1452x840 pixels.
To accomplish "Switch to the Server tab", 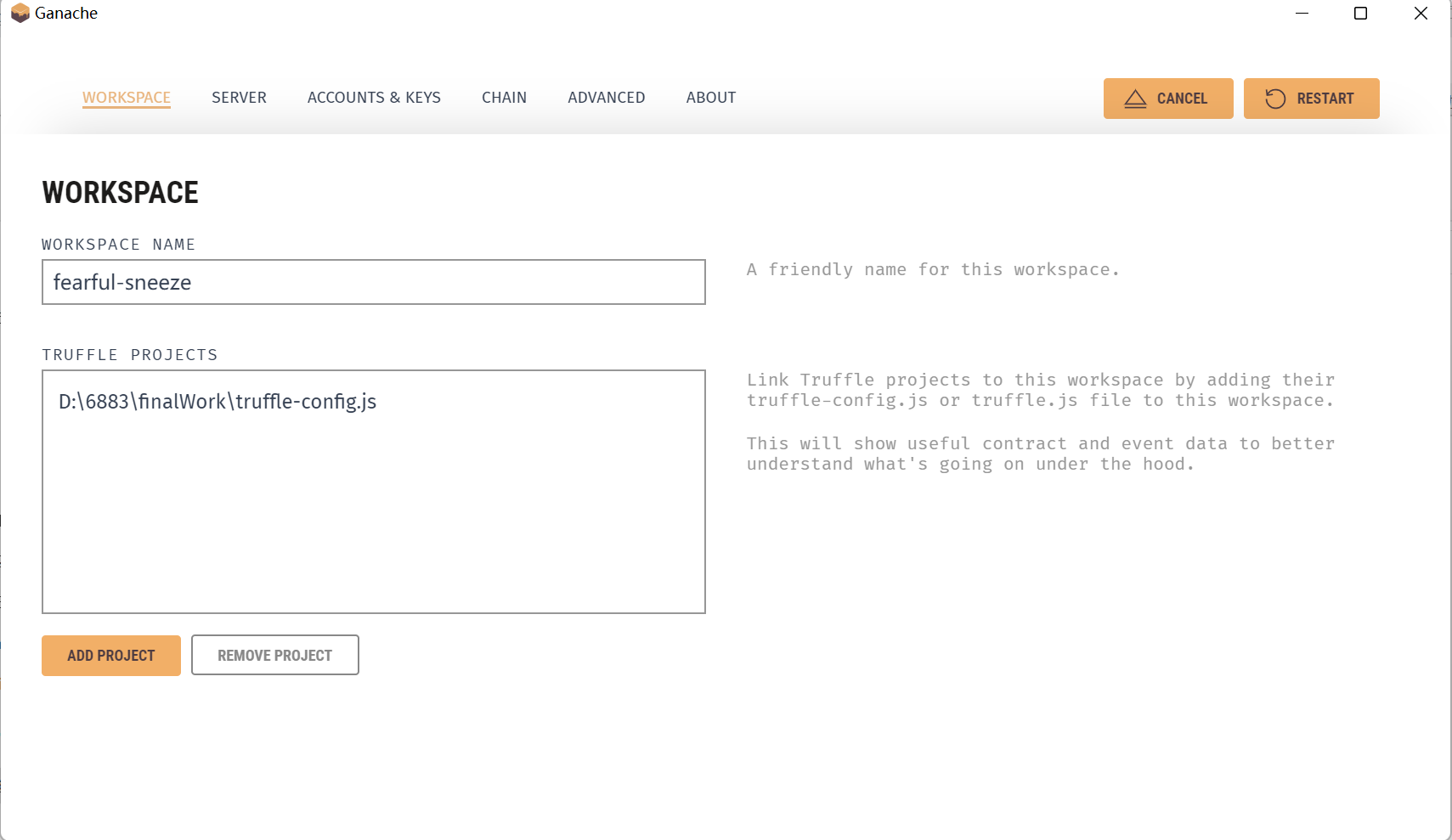I will [239, 98].
